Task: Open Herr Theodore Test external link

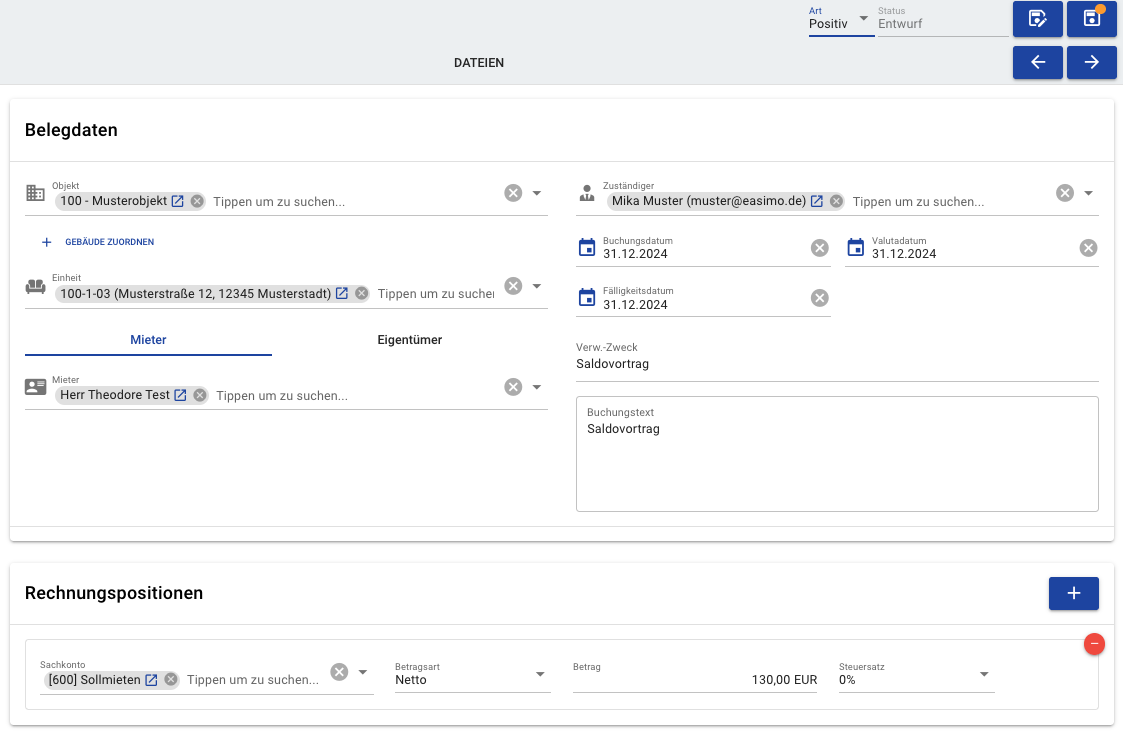Action: [x=180, y=395]
